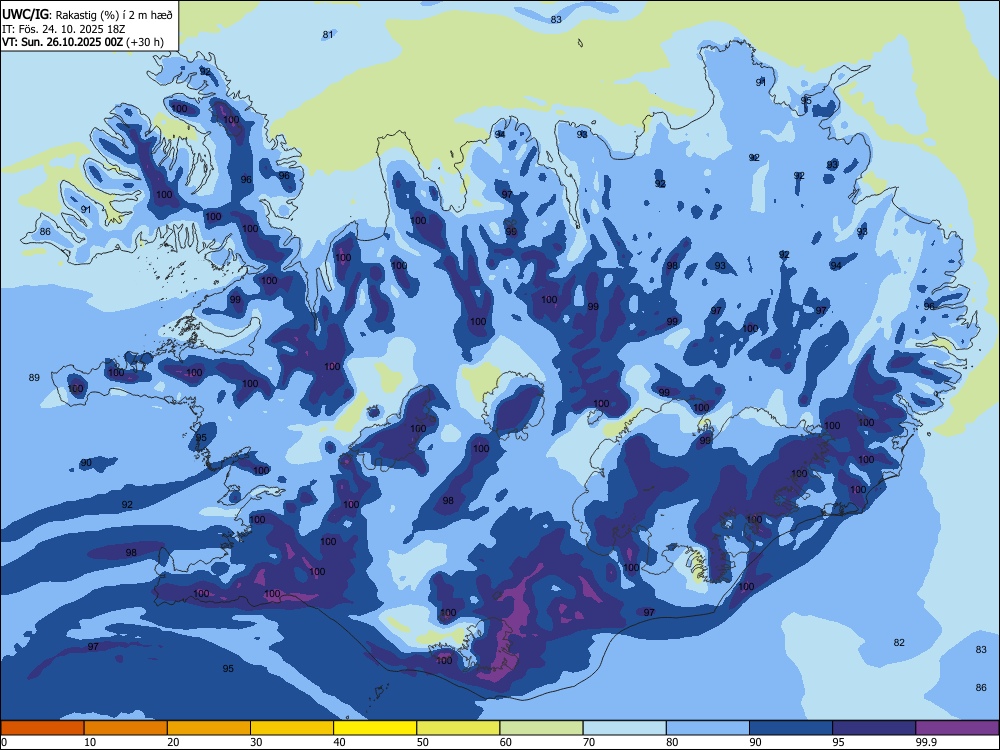Select the purple legend swatch above 99.9
This screenshot has width=1000, height=750.
[957, 728]
